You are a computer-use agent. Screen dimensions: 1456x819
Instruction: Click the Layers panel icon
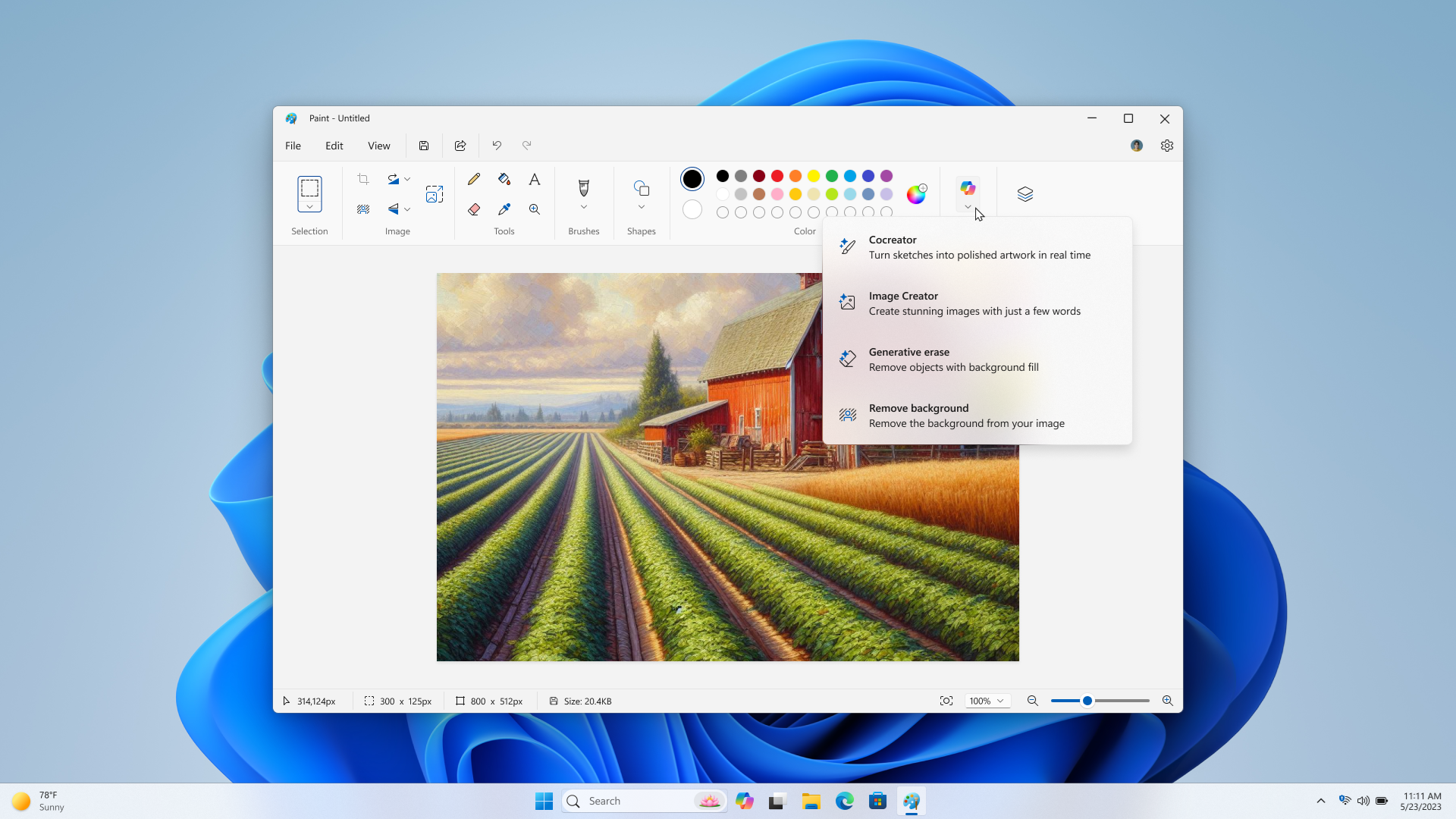[x=1025, y=194]
